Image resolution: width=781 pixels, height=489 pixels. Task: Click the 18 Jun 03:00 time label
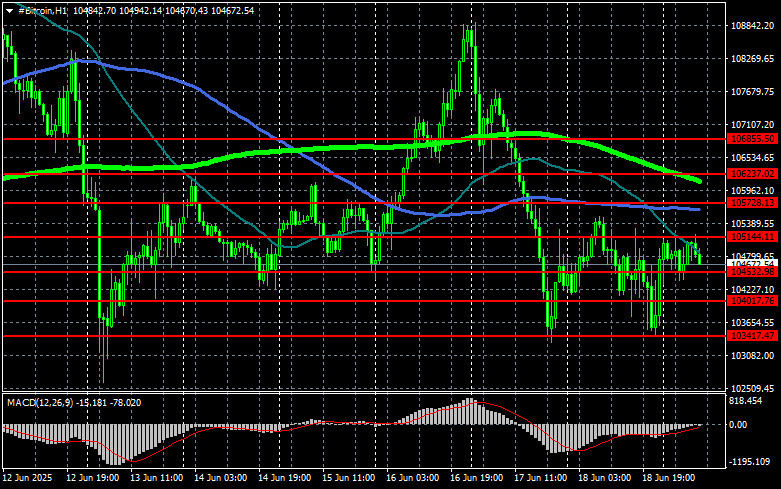pyautogui.click(x=604, y=478)
